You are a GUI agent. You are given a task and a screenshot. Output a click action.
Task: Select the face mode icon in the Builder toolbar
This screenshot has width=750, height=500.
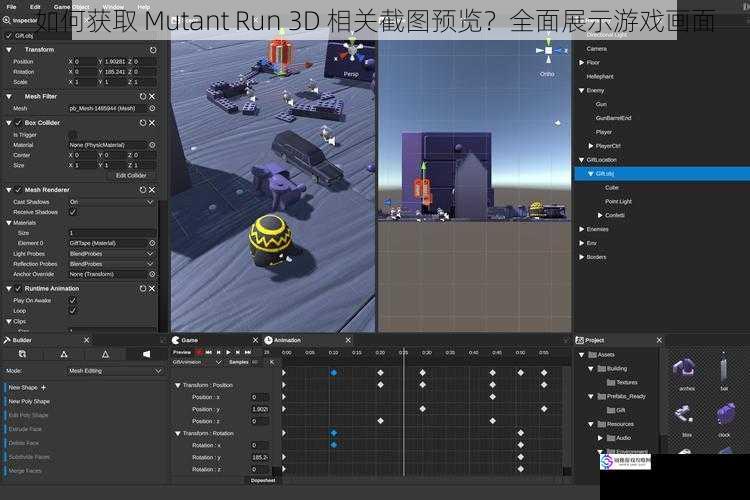[146, 354]
